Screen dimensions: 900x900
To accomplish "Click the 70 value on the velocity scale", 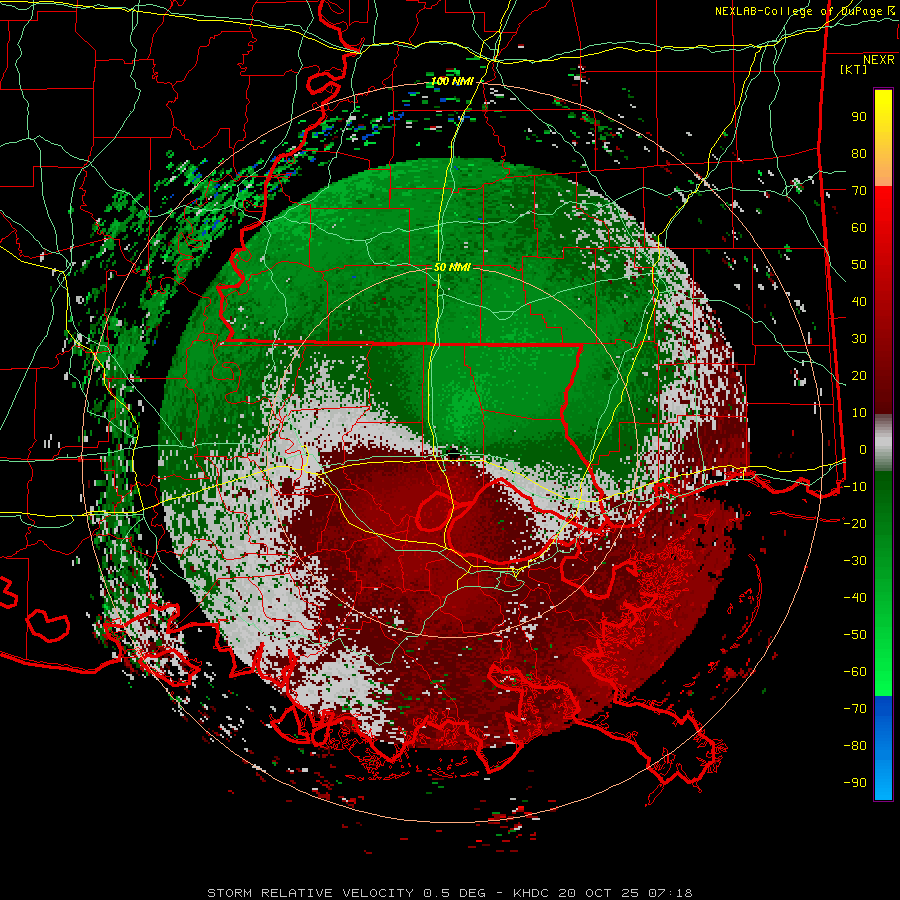I will pyautogui.click(x=859, y=191).
